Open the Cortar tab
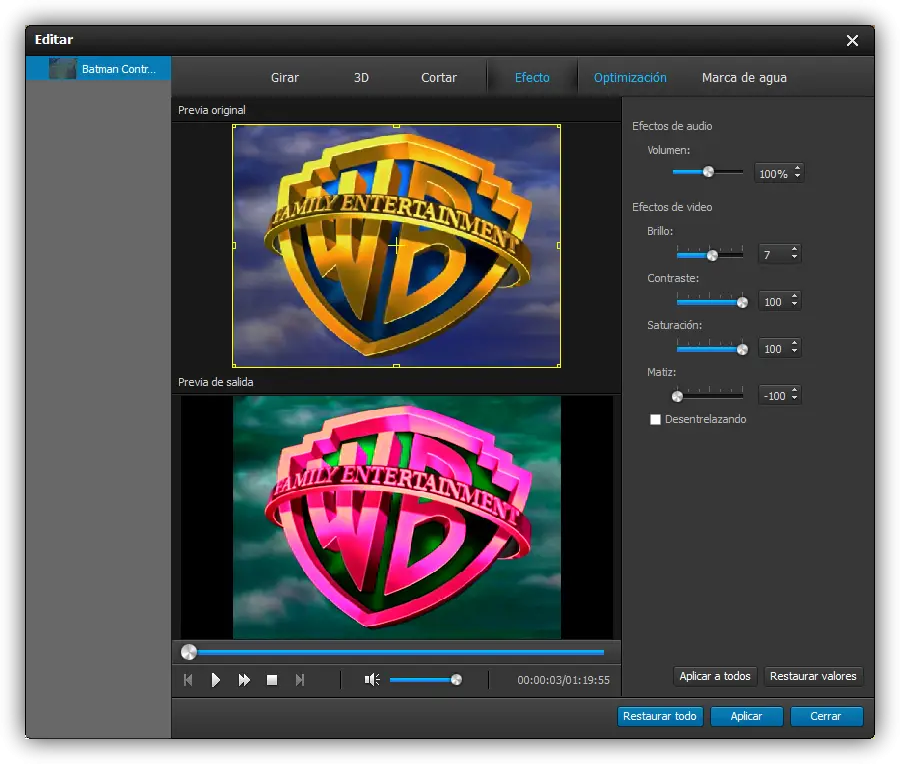 tap(439, 77)
